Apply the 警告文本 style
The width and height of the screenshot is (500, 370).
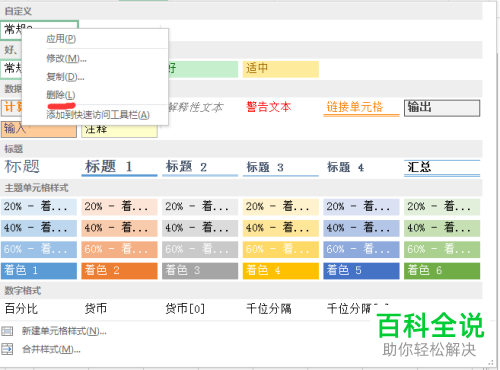click(281, 107)
